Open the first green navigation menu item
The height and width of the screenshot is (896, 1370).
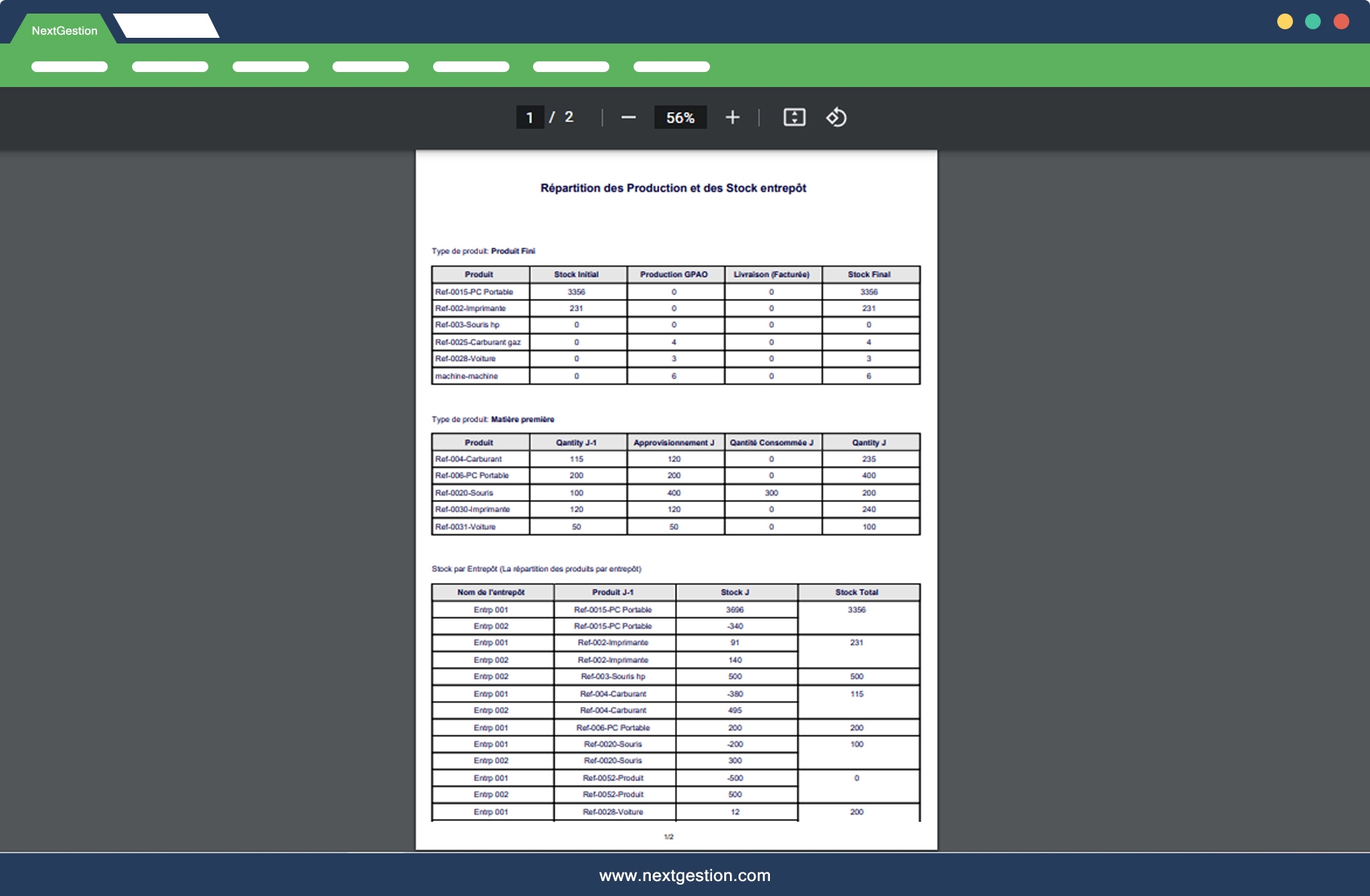pyautogui.click(x=69, y=67)
